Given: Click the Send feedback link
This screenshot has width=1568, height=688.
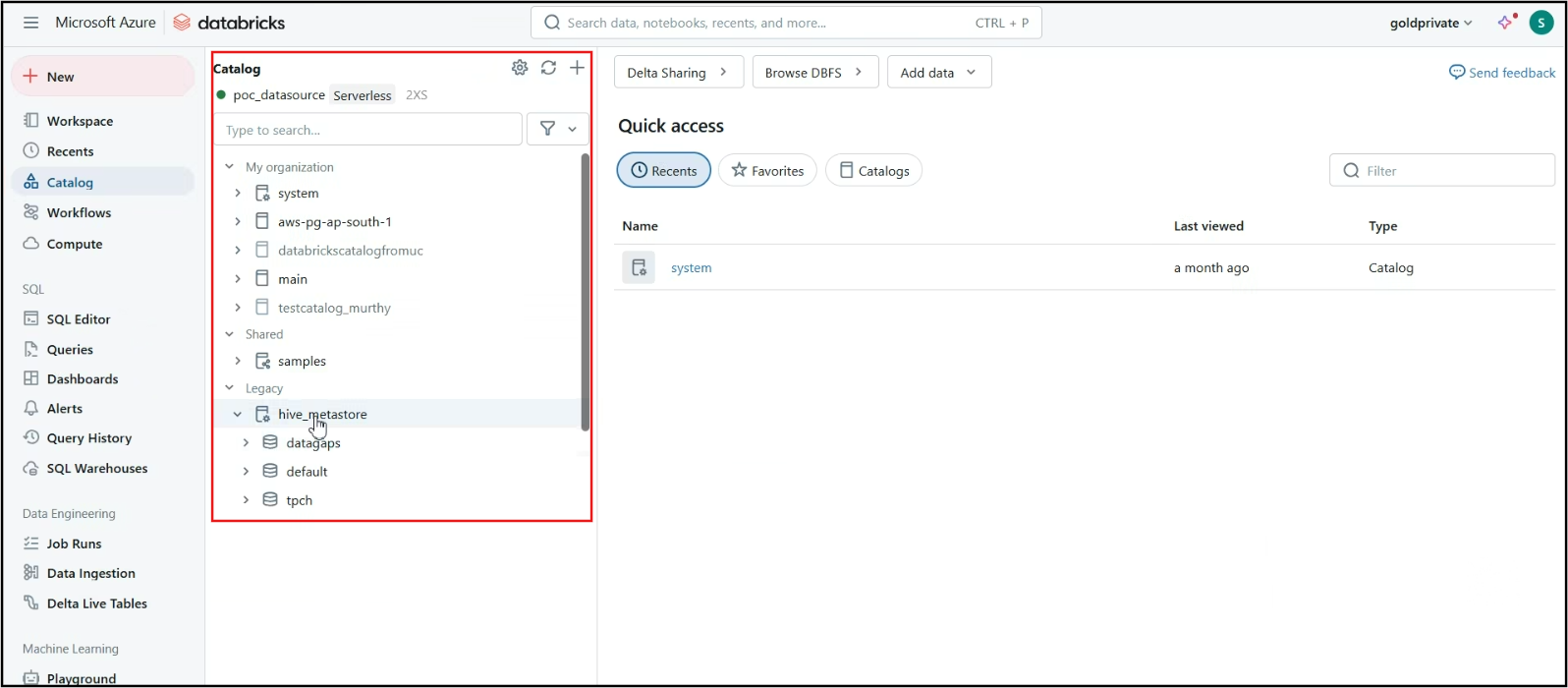Looking at the screenshot, I should (x=1502, y=73).
